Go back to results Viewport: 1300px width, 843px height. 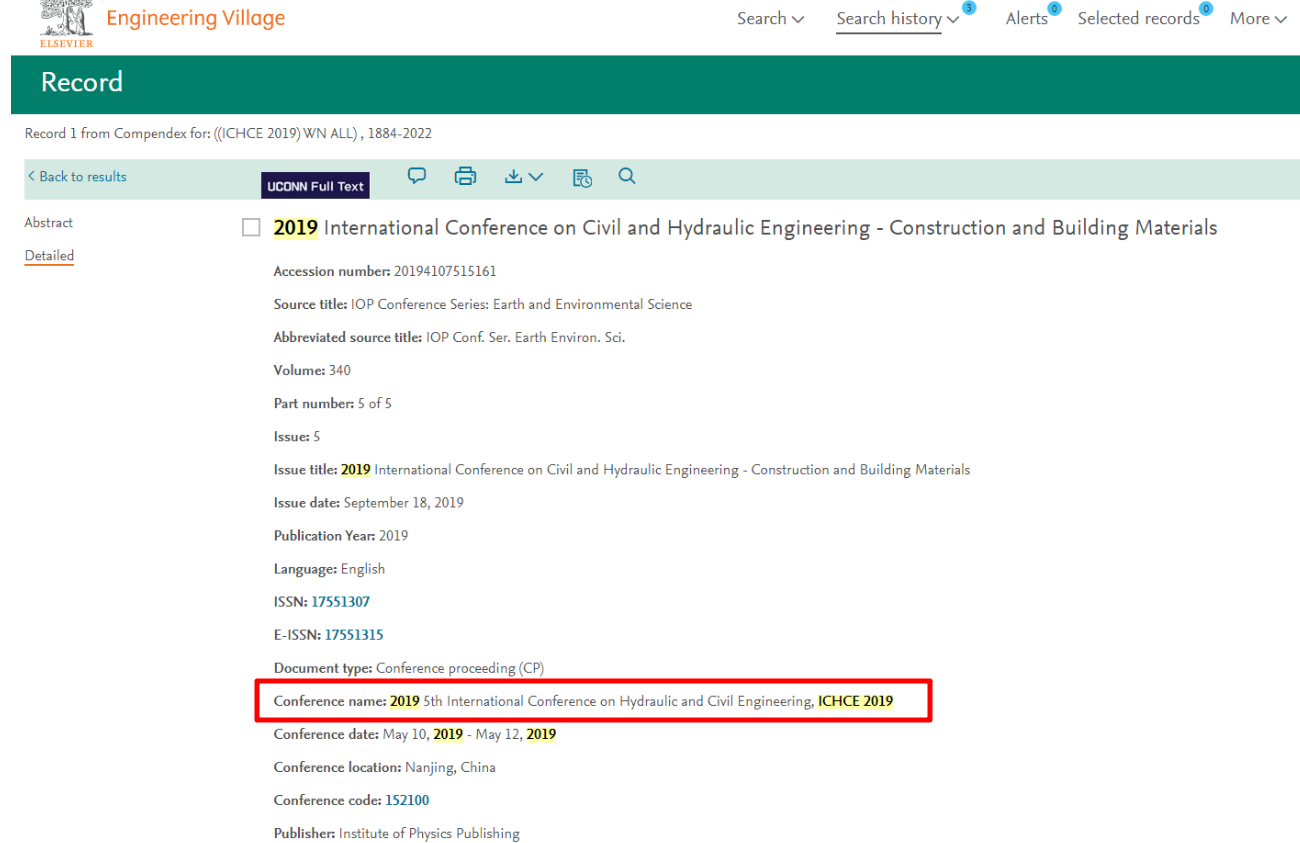(x=77, y=176)
